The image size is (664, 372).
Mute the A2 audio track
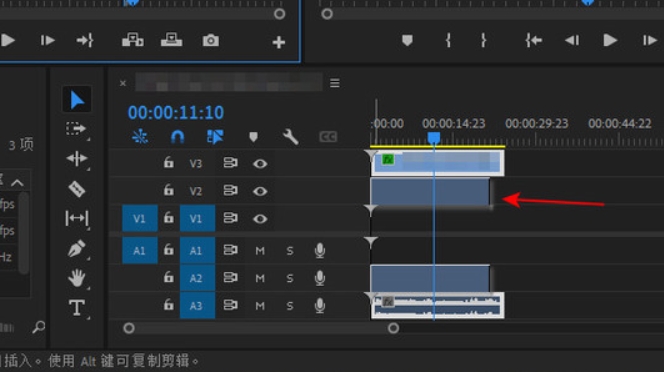click(260, 278)
